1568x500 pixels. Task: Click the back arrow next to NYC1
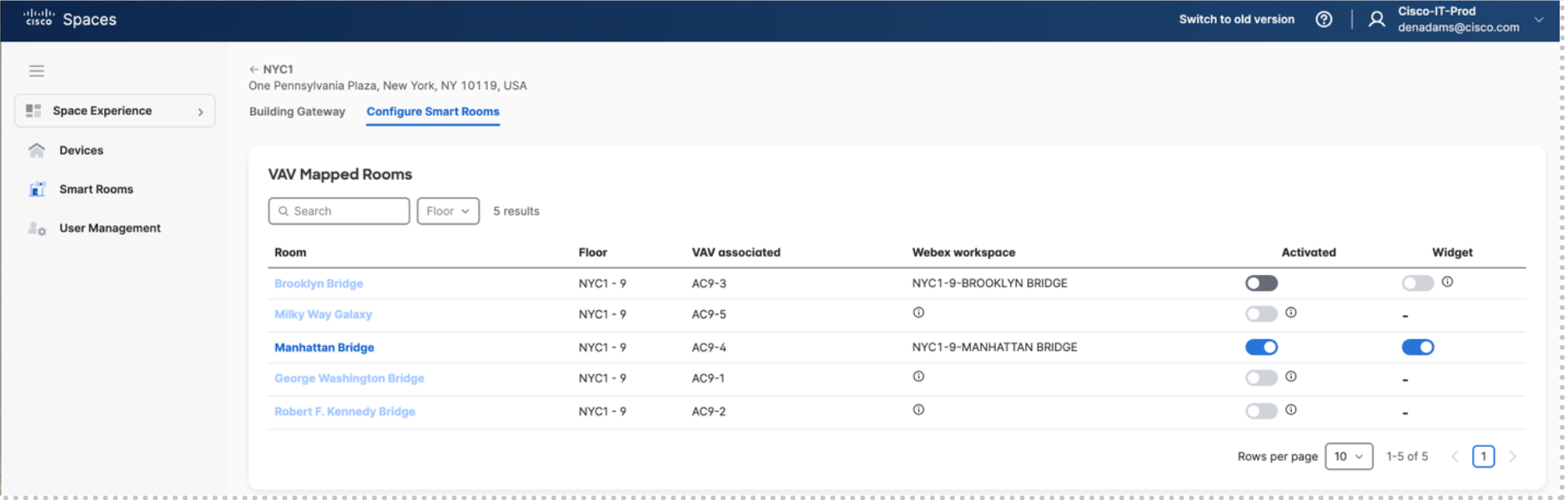point(254,69)
